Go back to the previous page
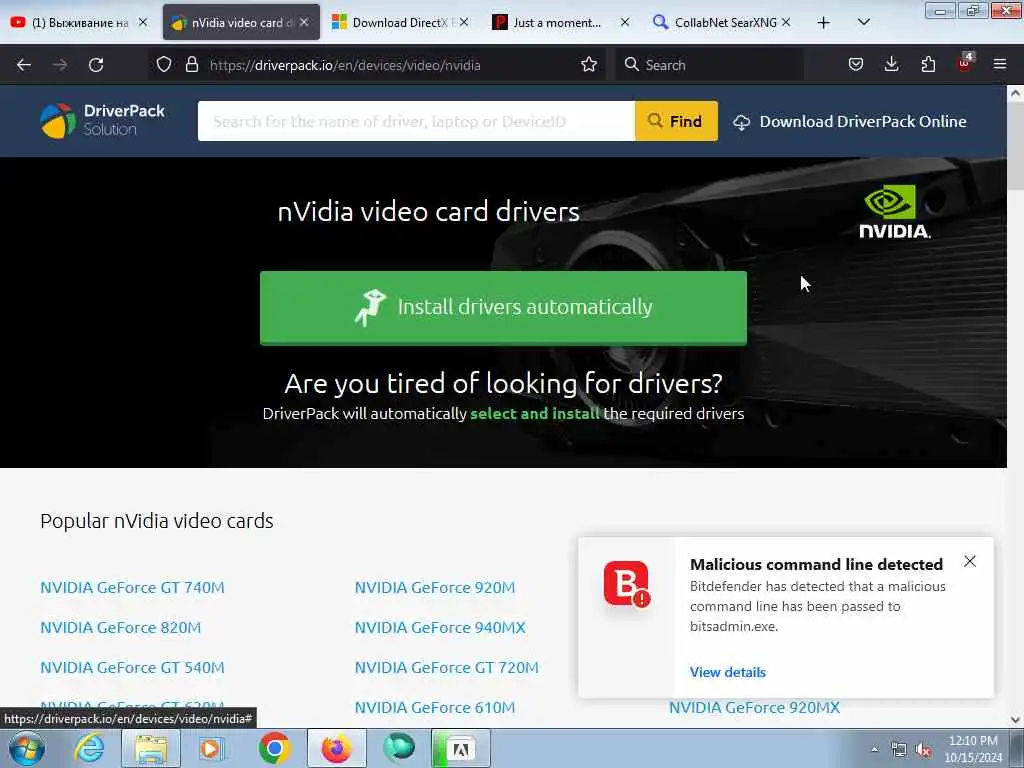This screenshot has height=768, width=1024. [24, 65]
